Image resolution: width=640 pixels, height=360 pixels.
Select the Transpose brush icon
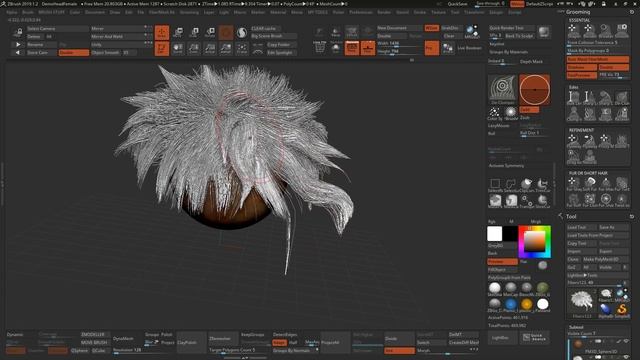tap(527, 201)
